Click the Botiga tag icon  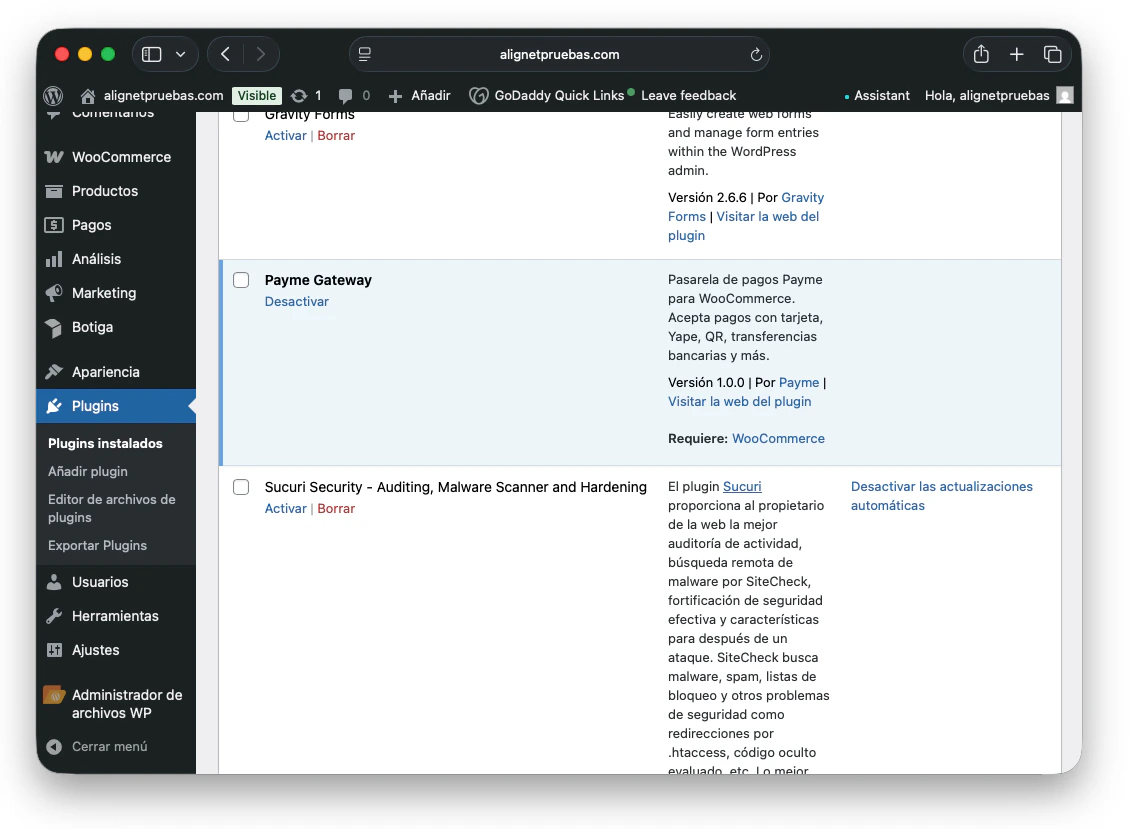[x=54, y=328]
